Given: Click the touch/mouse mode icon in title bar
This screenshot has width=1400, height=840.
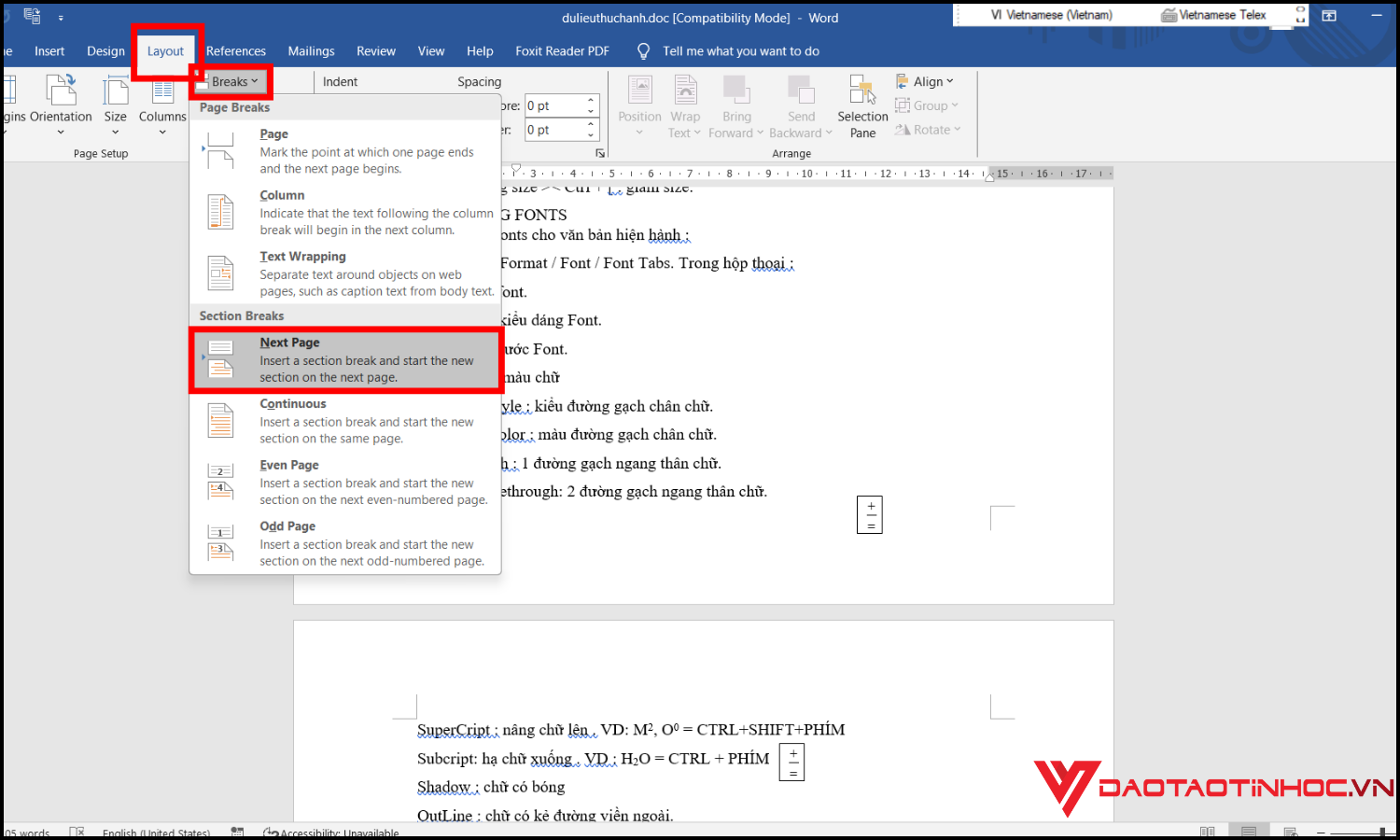Looking at the screenshot, I should [x=32, y=16].
